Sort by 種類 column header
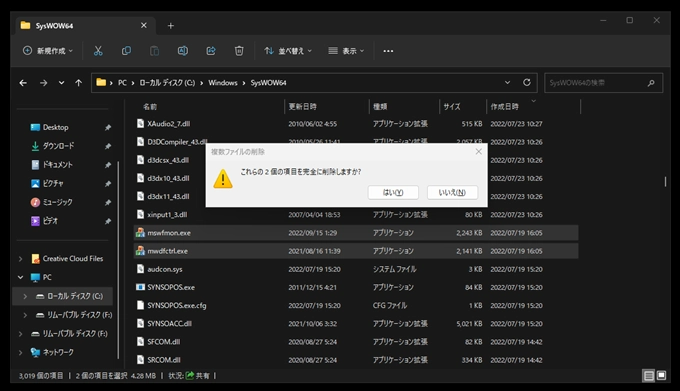The width and height of the screenshot is (680, 391). [380, 107]
